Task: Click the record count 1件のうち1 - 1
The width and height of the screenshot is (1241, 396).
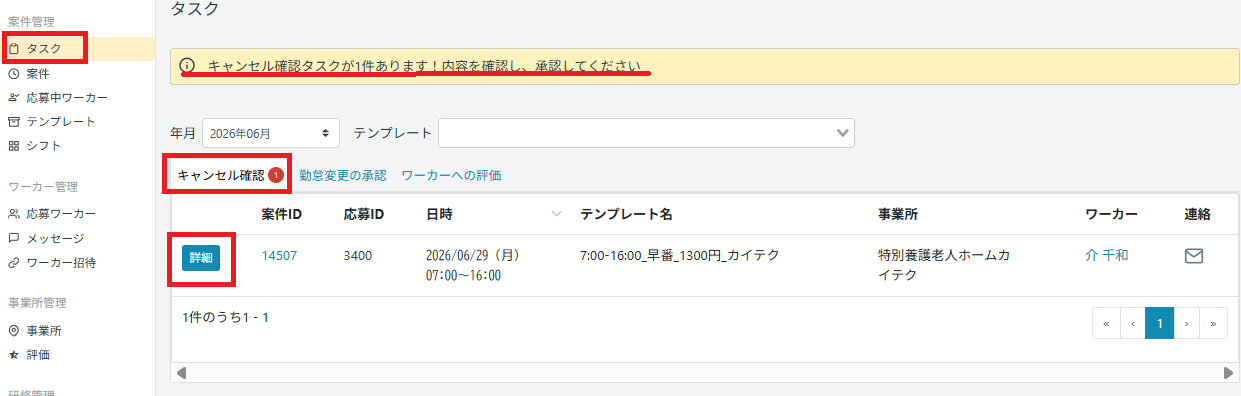Action: tap(226, 317)
